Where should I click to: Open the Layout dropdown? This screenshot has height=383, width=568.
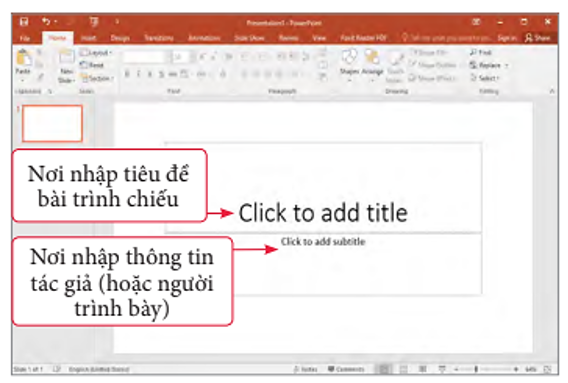pyautogui.click(x=96, y=53)
